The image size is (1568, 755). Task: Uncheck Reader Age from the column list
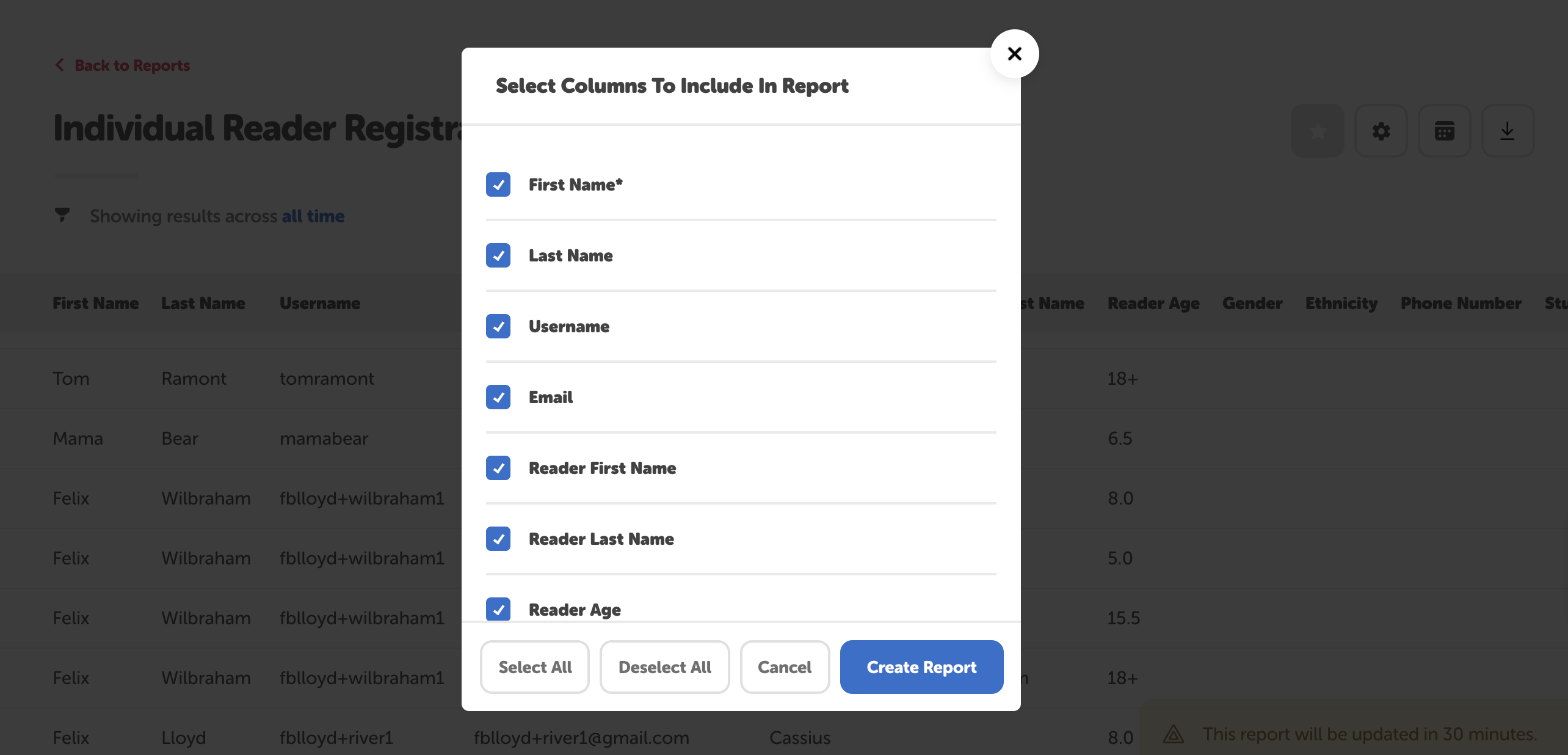click(498, 610)
